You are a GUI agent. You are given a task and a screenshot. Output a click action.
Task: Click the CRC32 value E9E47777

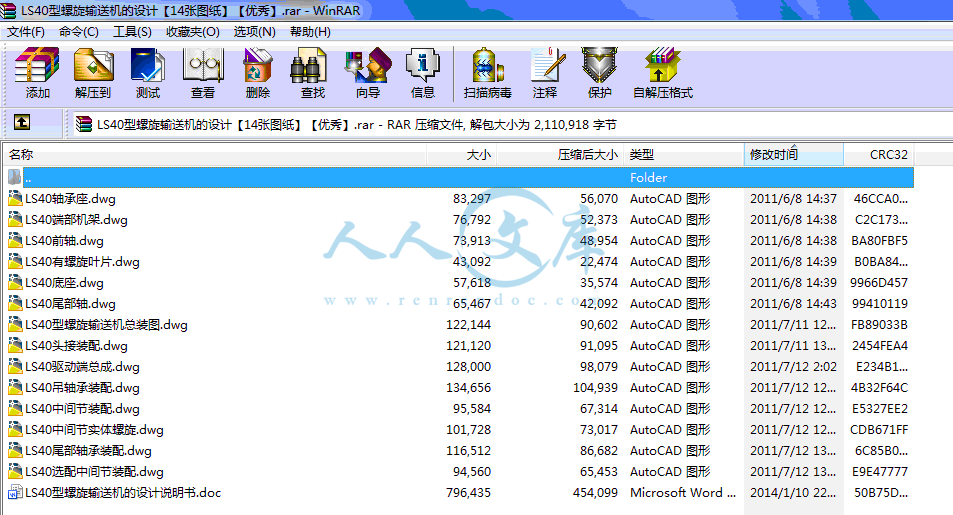880,472
